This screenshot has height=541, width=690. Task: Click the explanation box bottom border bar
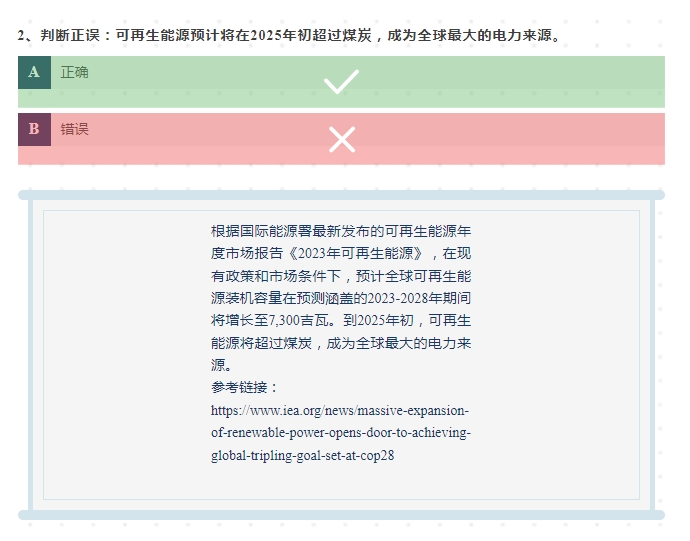tap(341, 515)
